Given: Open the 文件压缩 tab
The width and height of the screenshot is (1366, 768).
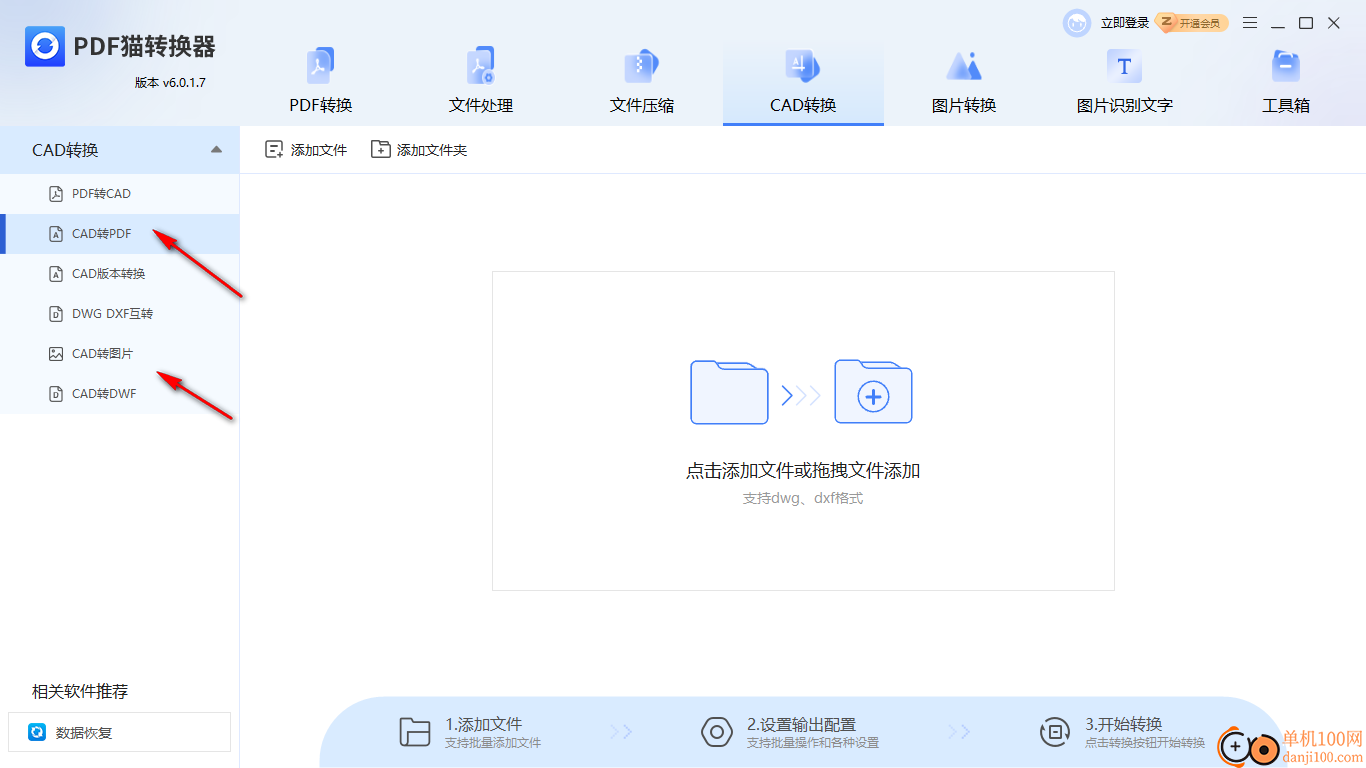Looking at the screenshot, I should pyautogui.click(x=642, y=80).
